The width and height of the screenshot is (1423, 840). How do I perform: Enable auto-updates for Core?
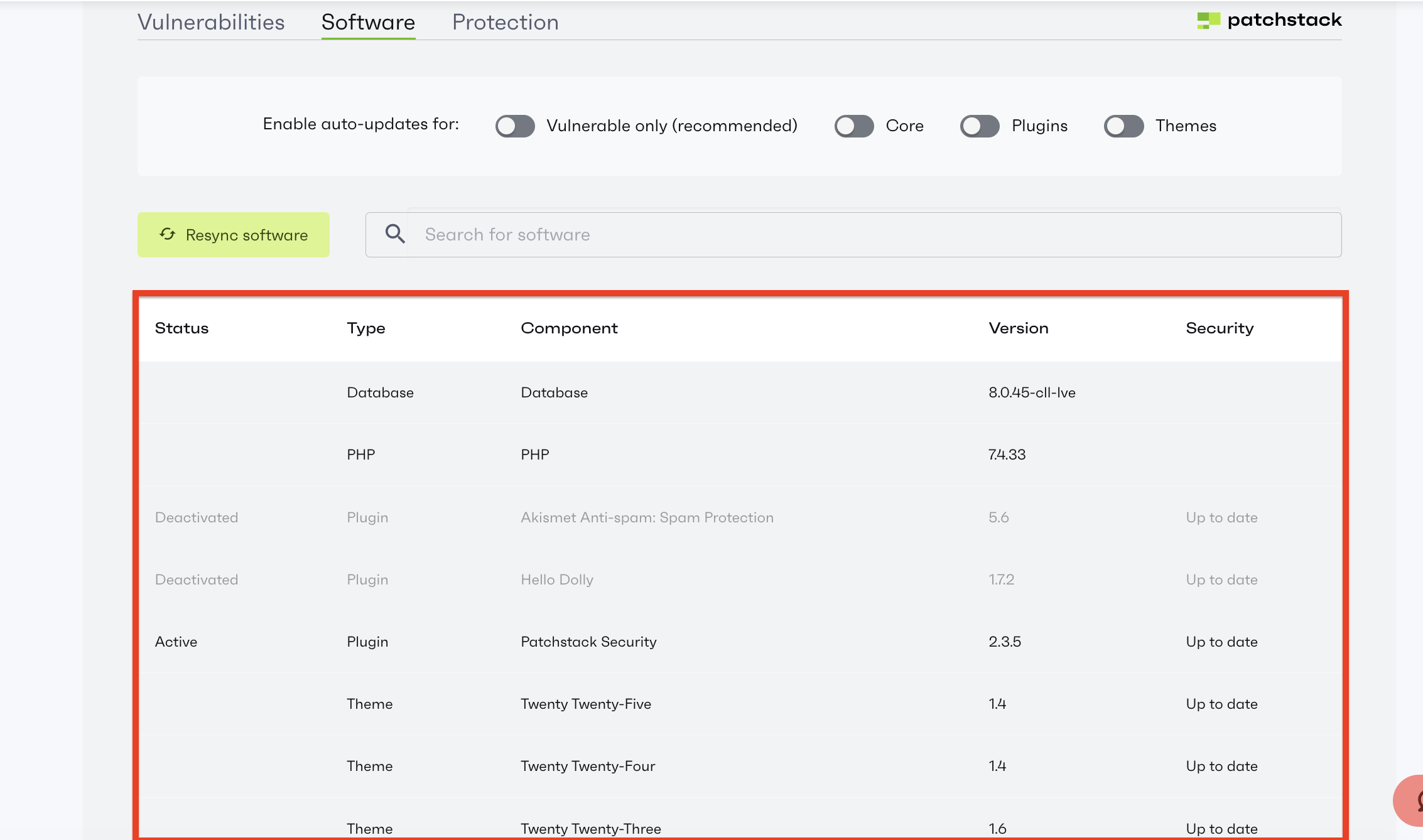coord(853,126)
